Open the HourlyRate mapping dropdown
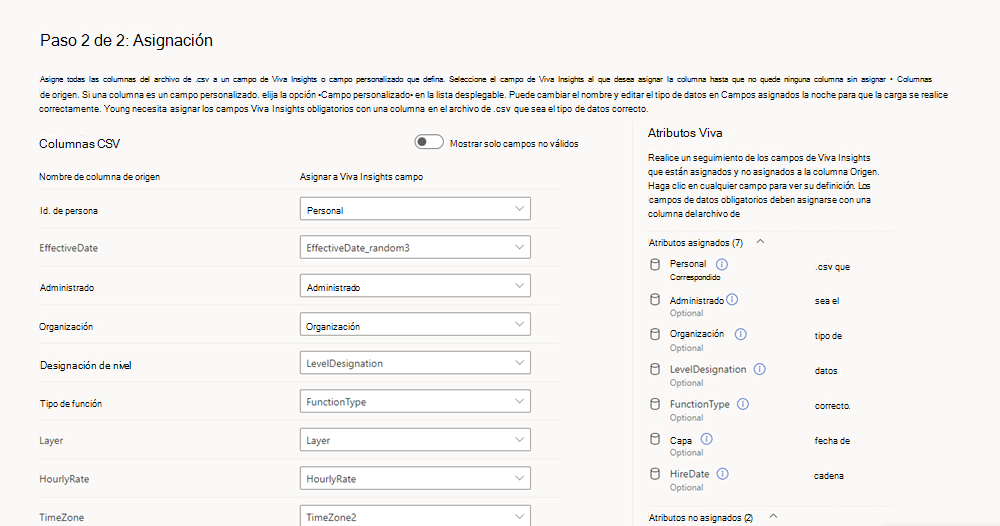Screen dimensions: 1000x526 (415, 478)
